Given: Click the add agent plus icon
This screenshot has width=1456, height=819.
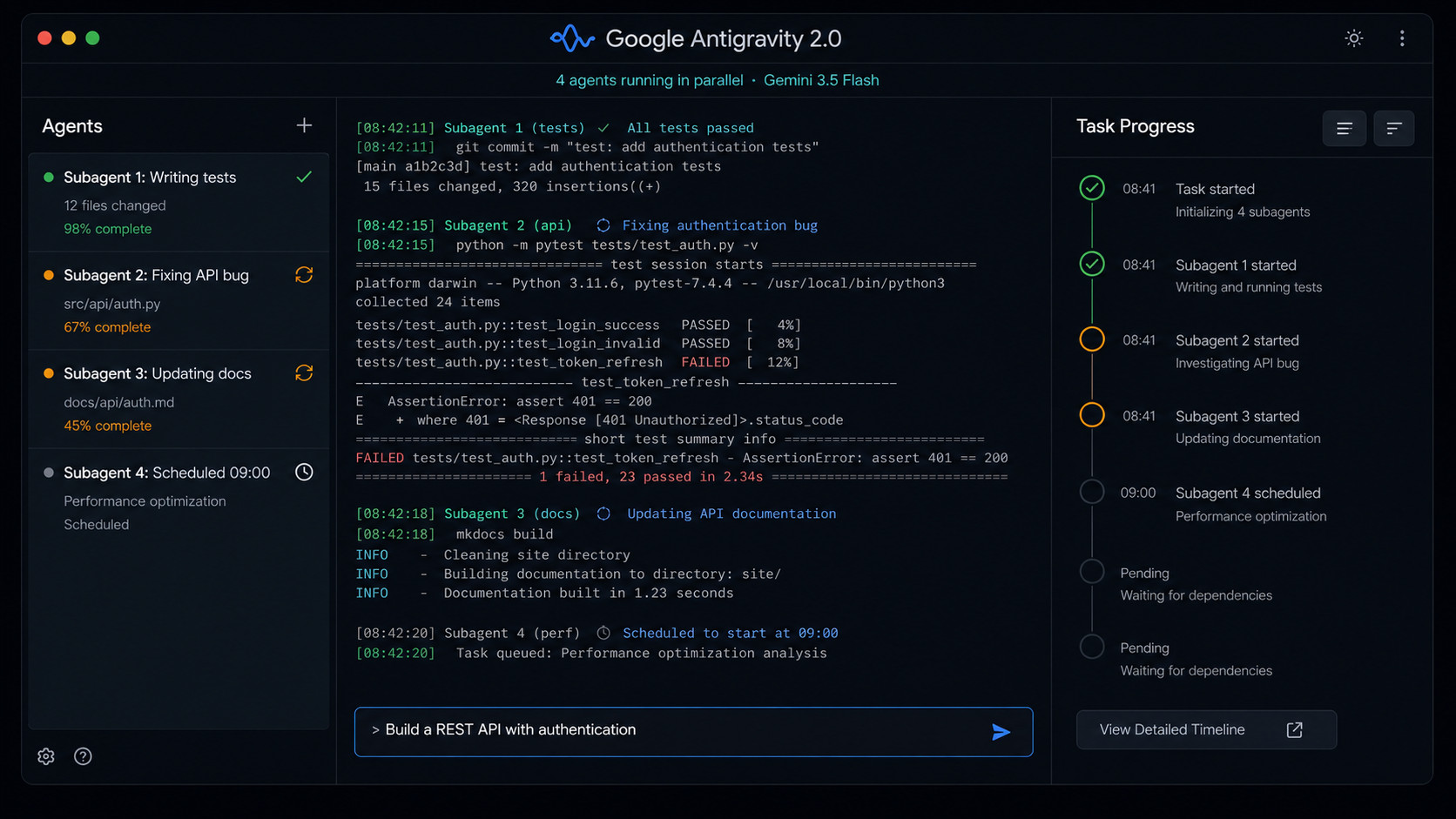Looking at the screenshot, I should pyautogui.click(x=304, y=125).
